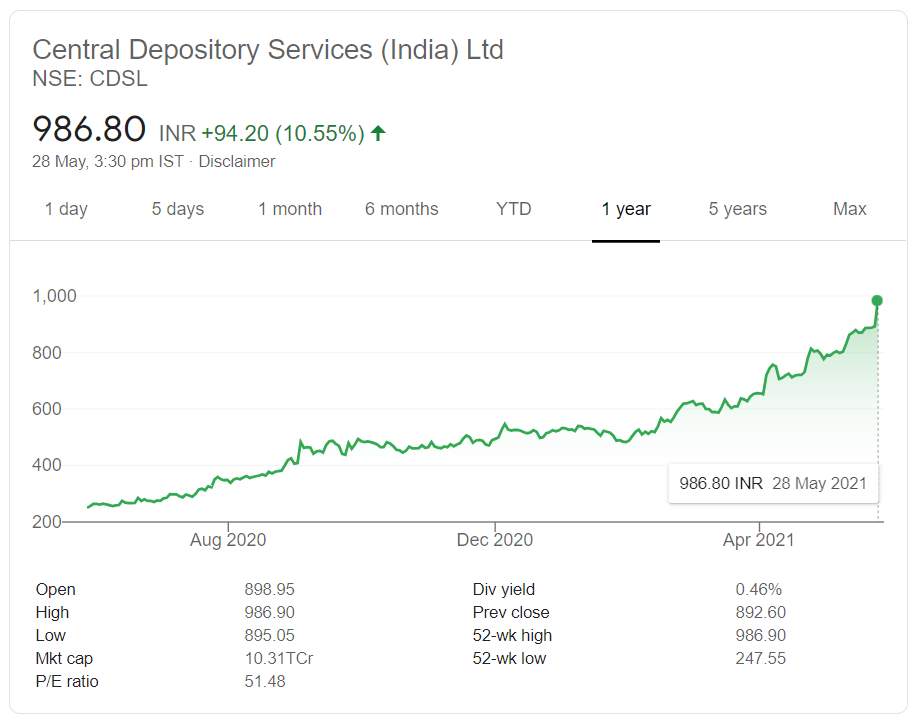This screenshot has height=728, width=919.
Task: Click the green chart endpoint marker
Action: [877, 301]
